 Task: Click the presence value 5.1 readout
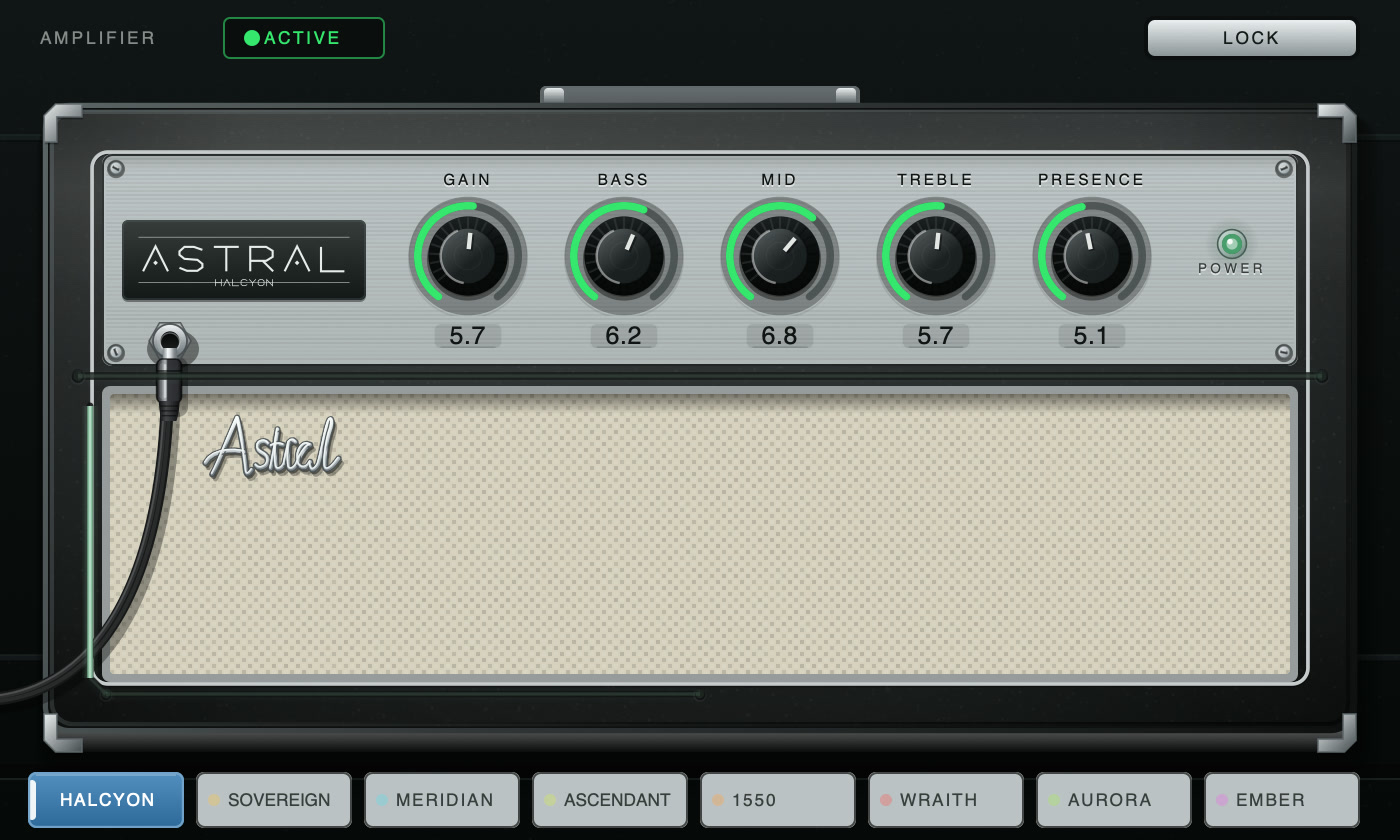click(1092, 336)
